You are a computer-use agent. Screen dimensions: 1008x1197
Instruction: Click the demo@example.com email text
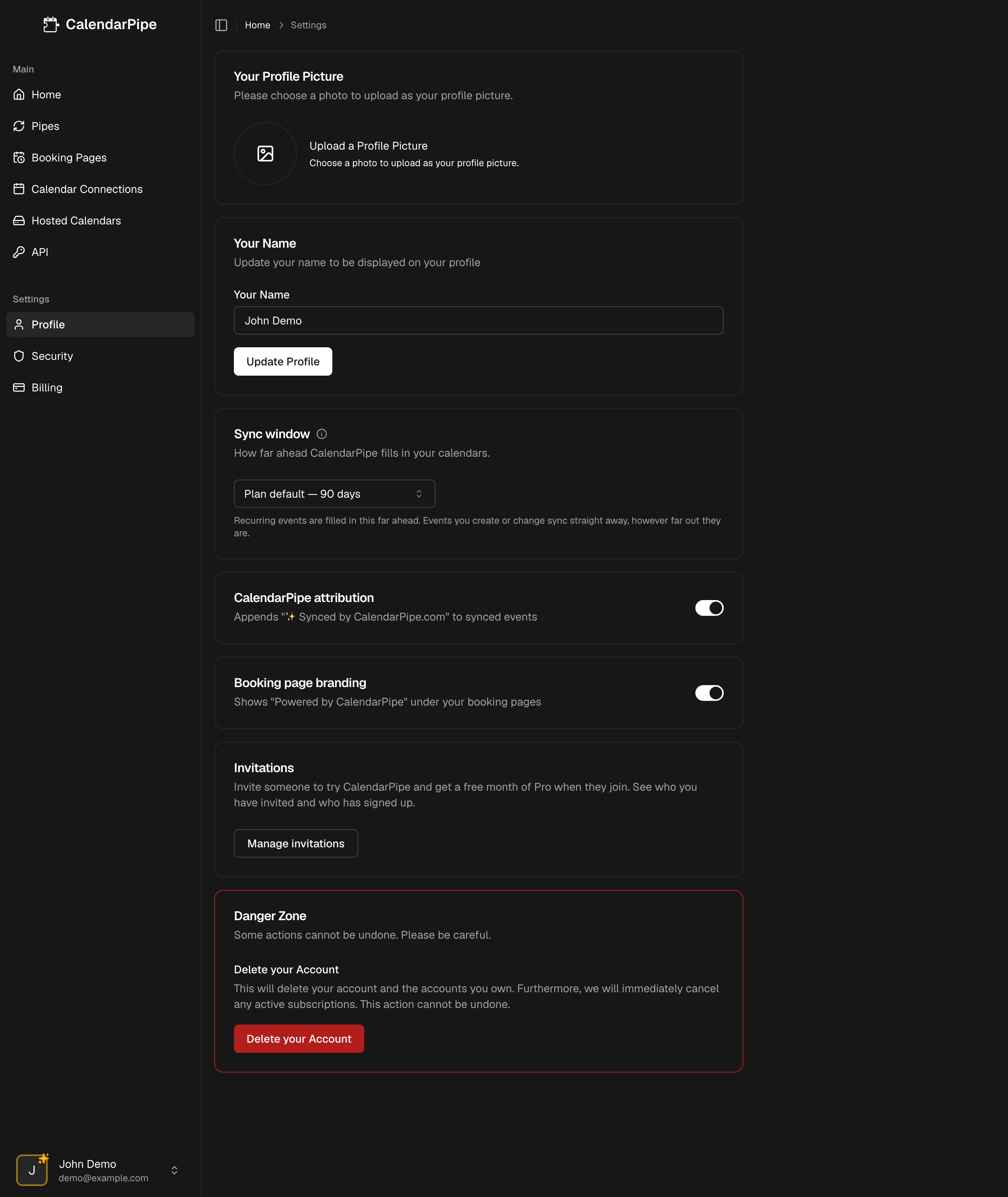coord(104,1178)
